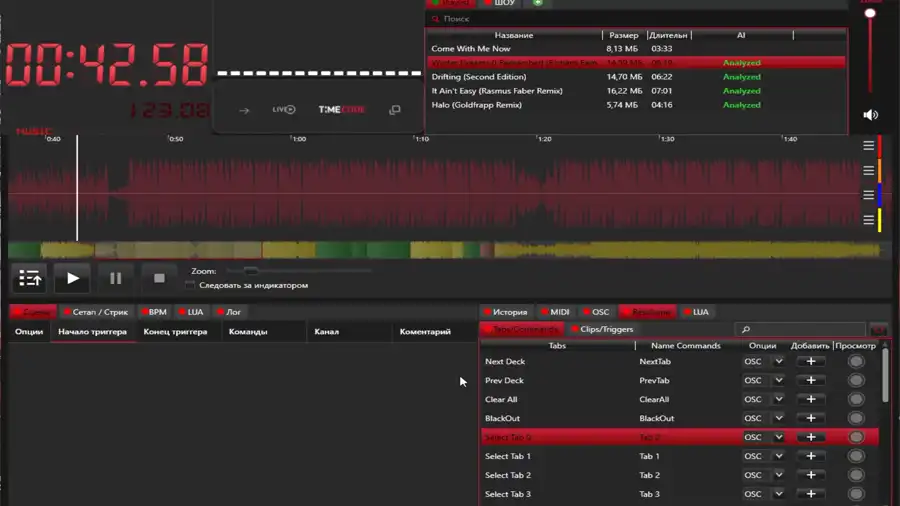Pause playback with the pause button
This screenshot has height=506, width=900.
[115, 278]
